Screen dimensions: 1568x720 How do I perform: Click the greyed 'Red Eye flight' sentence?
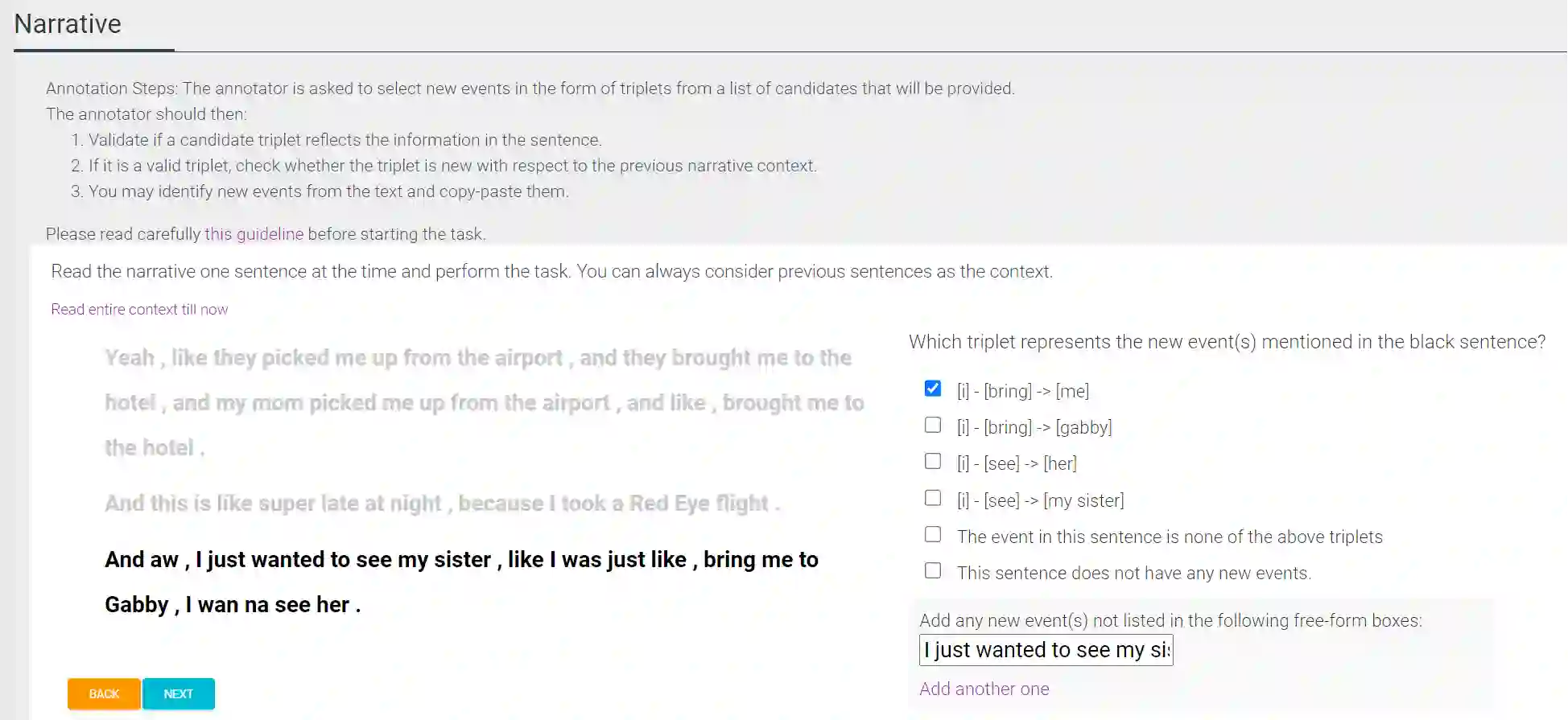442,504
